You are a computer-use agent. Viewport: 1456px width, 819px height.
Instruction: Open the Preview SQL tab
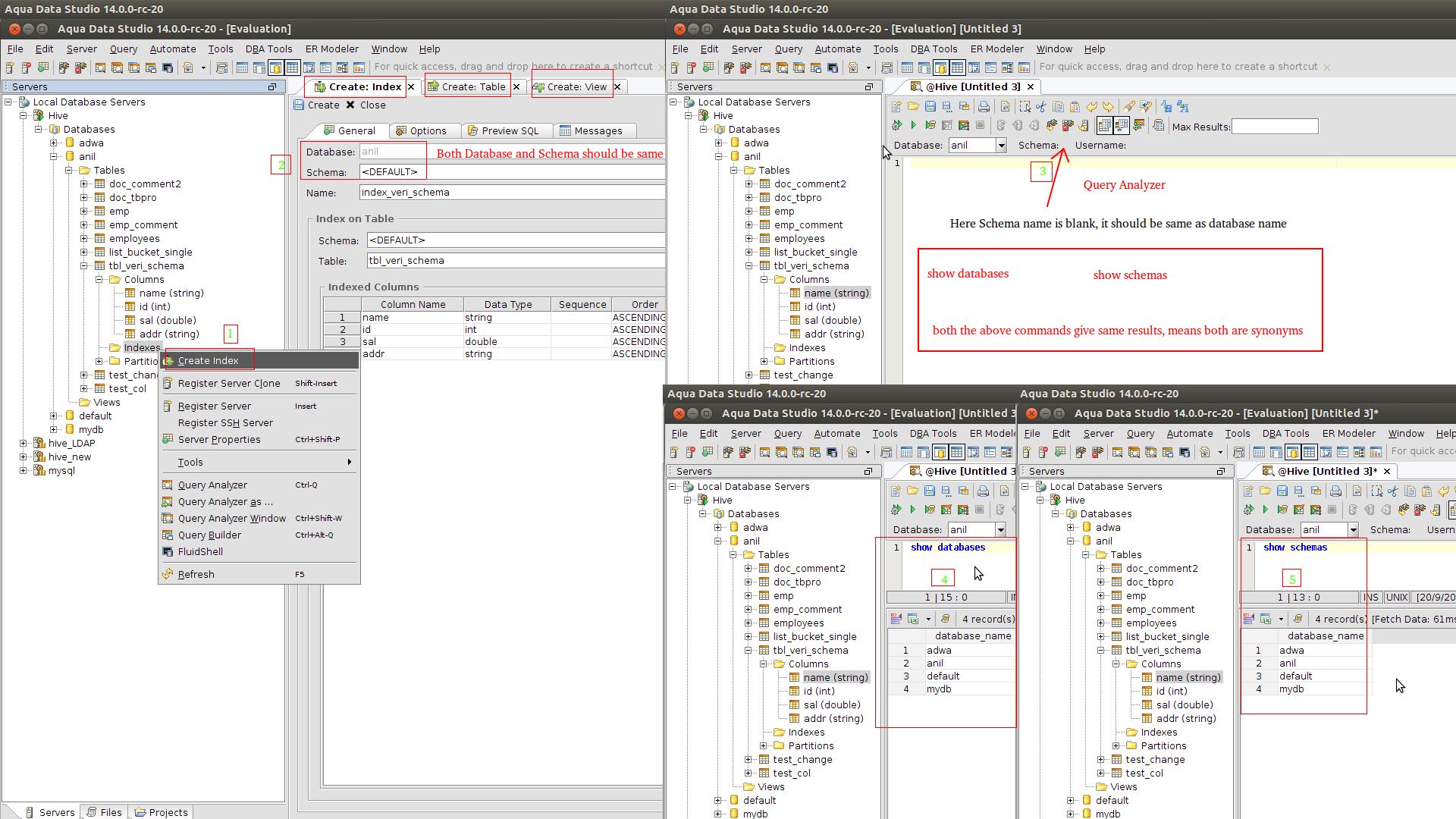tap(510, 131)
